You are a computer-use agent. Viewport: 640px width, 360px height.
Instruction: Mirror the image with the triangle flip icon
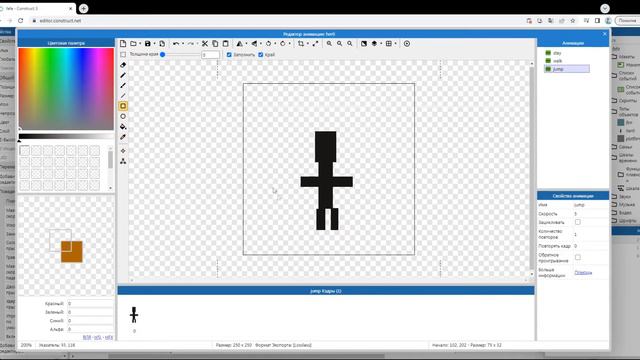click(240, 43)
